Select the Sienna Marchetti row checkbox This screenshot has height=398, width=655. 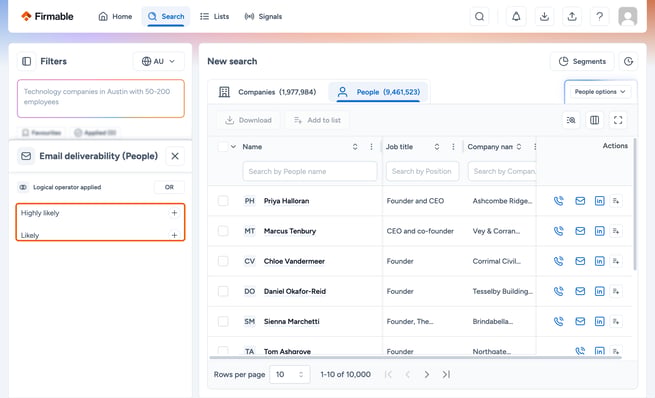223,321
